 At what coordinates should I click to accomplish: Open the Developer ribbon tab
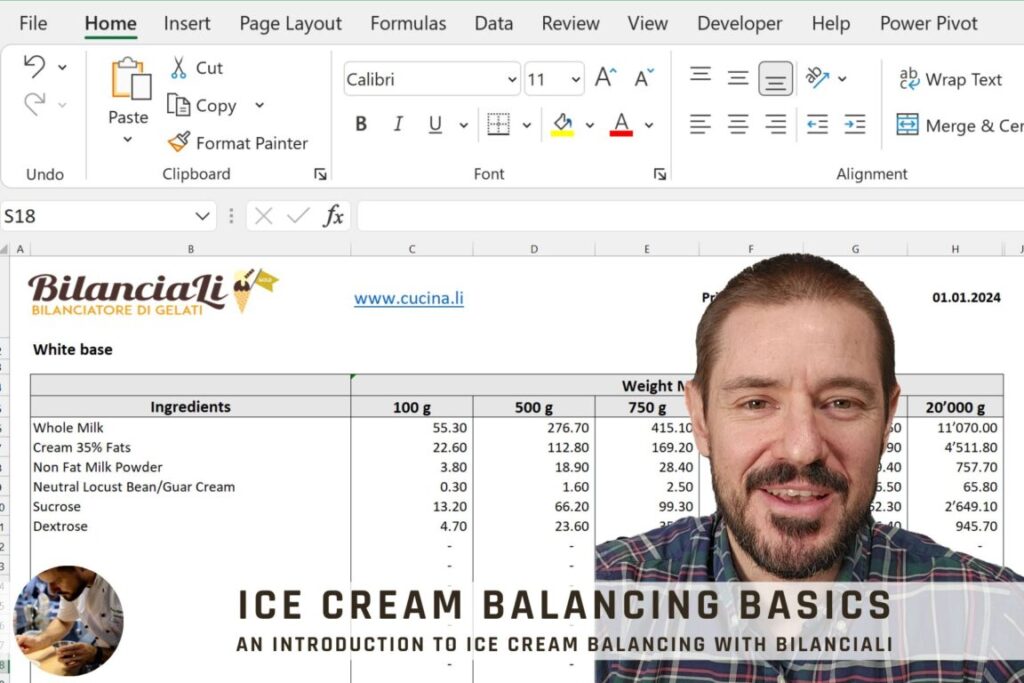[739, 23]
